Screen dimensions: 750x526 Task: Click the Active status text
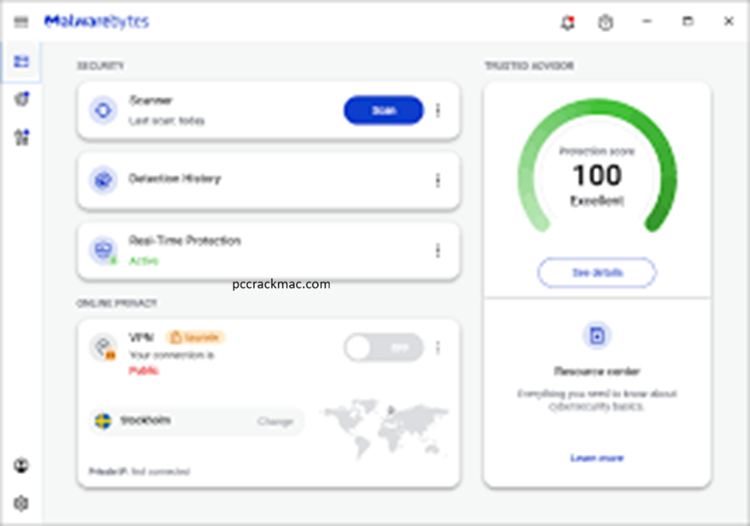pyautogui.click(x=143, y=261)
